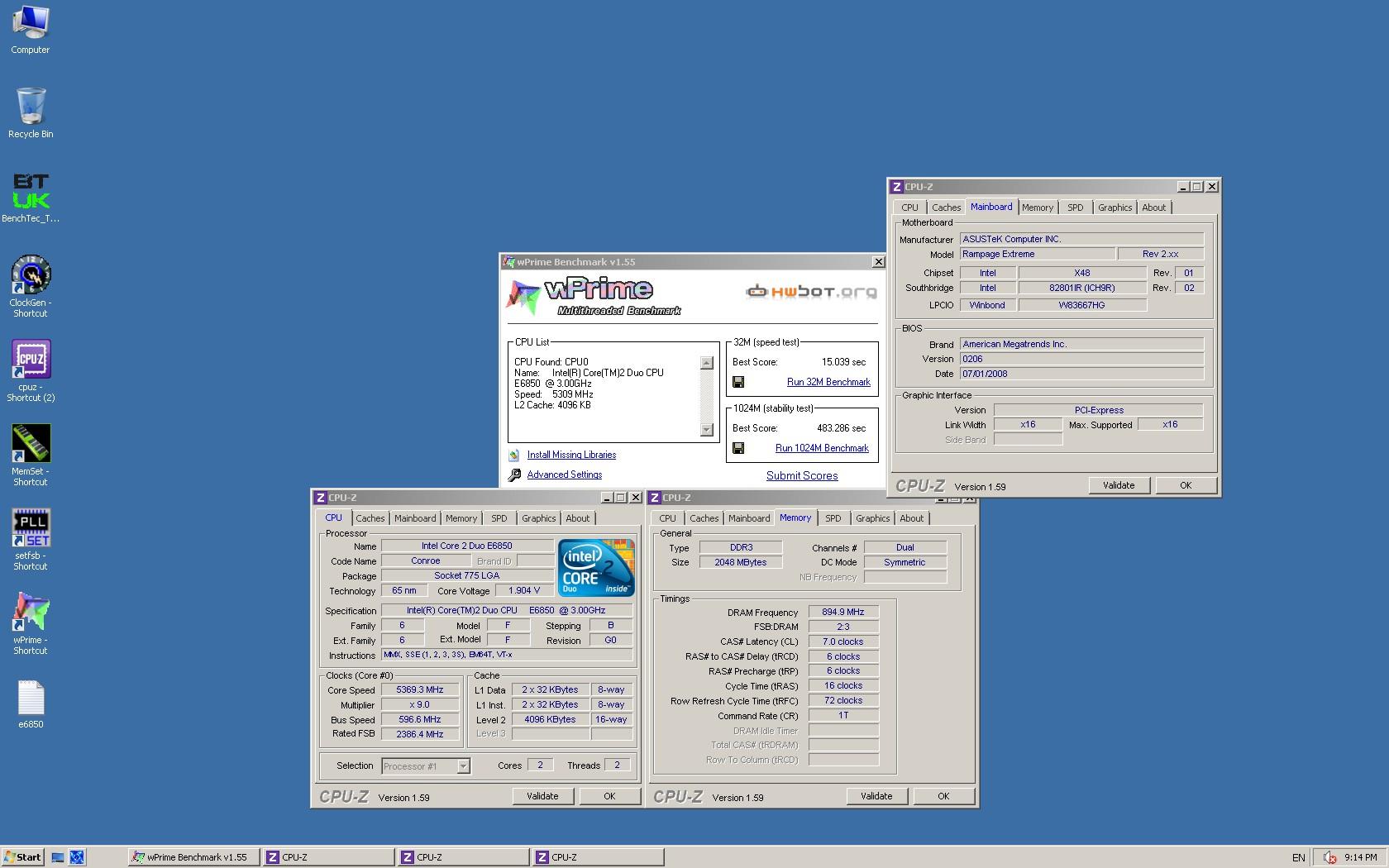Click the CPU List scroll down arrow
The width and height of the screenshot is (1389, 868).
pos(706,430)
